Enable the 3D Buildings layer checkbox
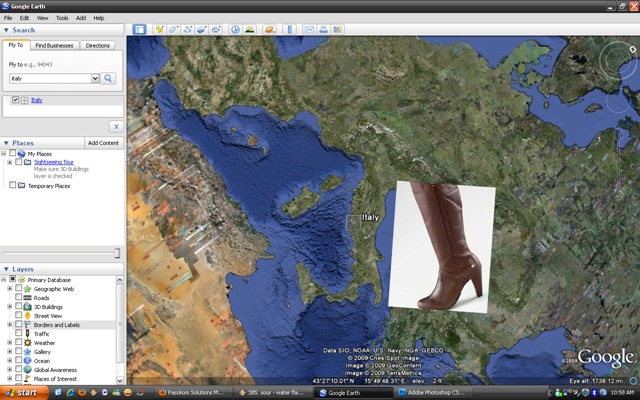Viewport: 640px width, 400px height. [18, 306]
